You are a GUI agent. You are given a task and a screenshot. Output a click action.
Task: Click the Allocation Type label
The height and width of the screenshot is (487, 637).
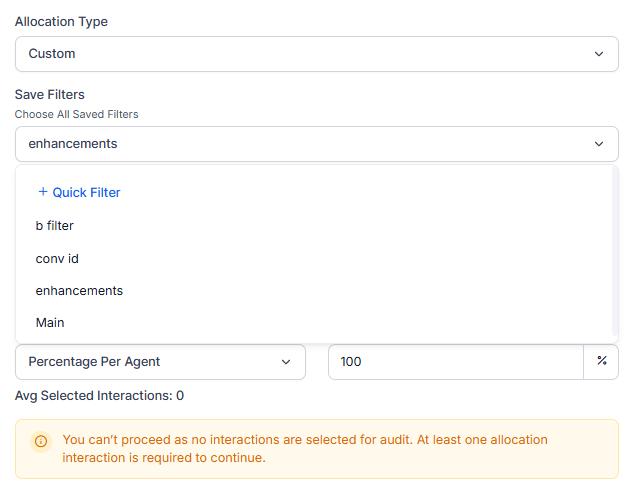pos(61,22)
